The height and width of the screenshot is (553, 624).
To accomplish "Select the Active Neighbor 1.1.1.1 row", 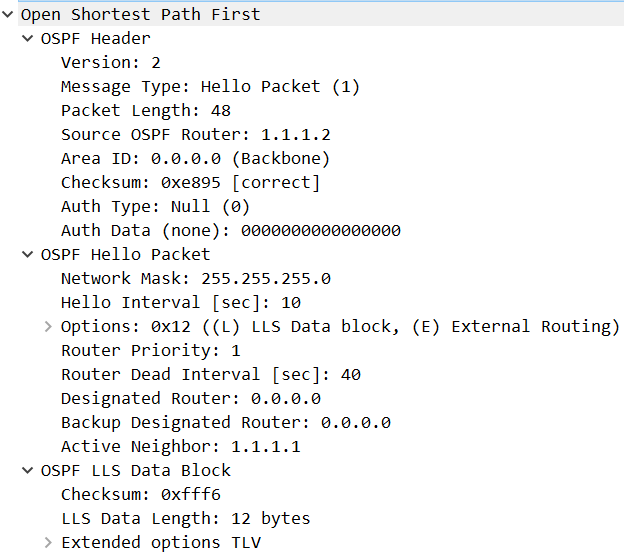I will [x=181, y=446].
